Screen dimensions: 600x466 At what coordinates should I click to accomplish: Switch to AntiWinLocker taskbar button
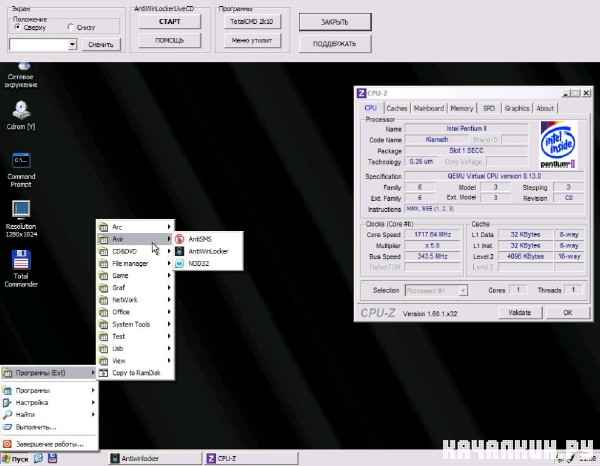click(x=155, y=458)
